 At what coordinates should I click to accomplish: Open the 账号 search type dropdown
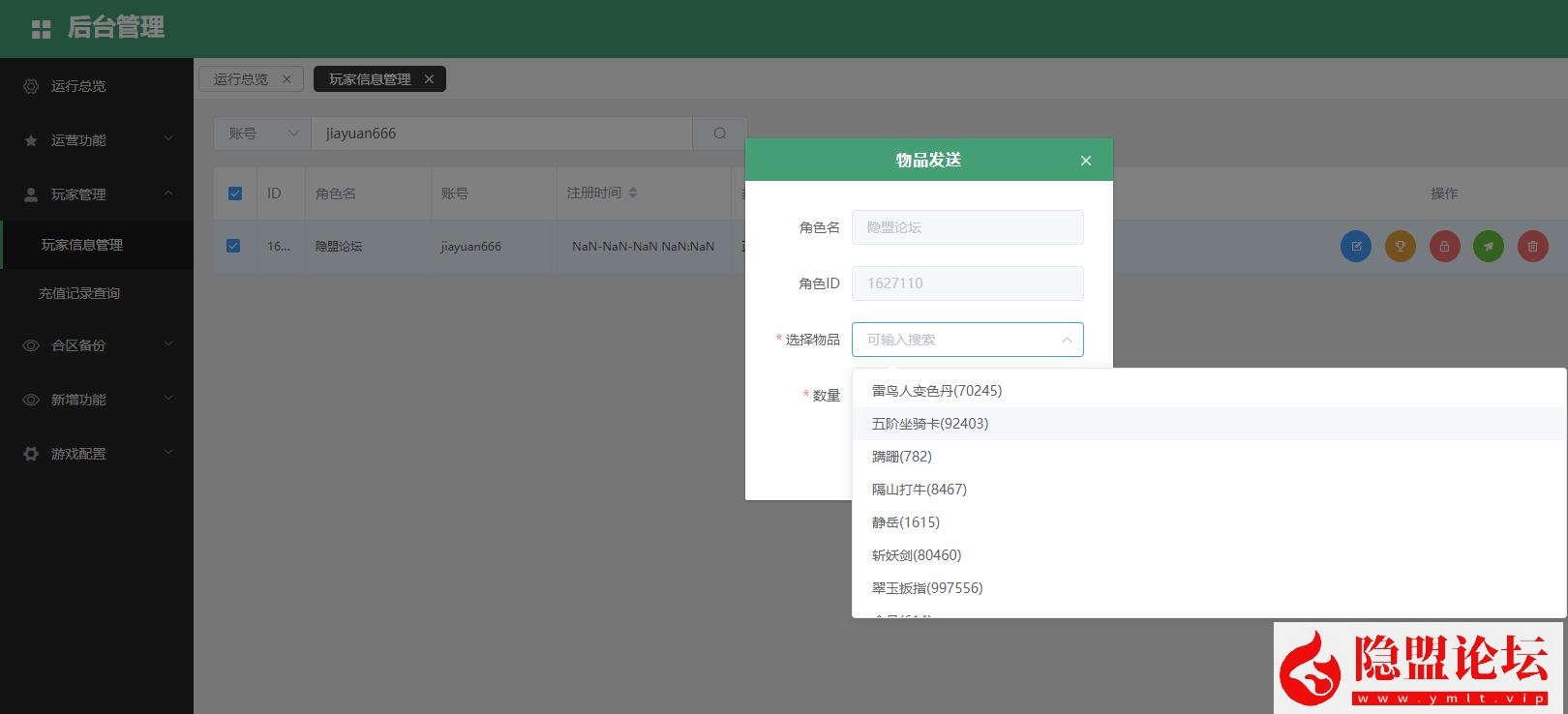click(261, 134)
